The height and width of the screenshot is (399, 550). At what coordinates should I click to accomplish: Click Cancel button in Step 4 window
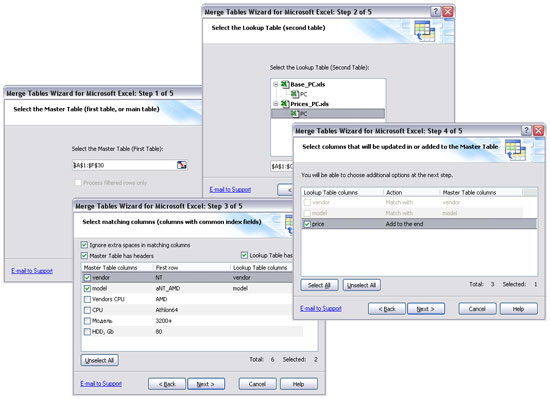click(477, 309)
